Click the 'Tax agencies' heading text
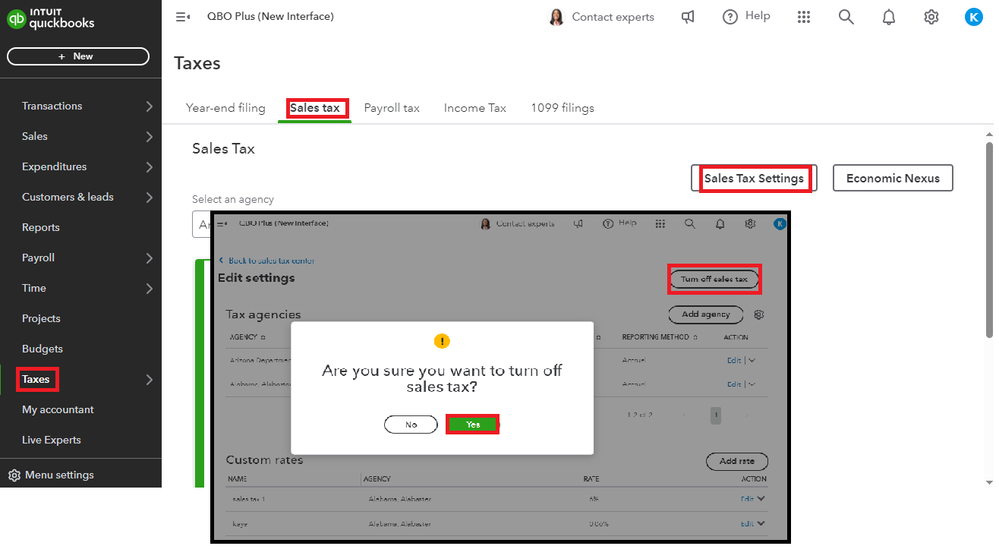The width and height of the screenshot is (999, 550). pyautogui.click(x=263, y=314)
